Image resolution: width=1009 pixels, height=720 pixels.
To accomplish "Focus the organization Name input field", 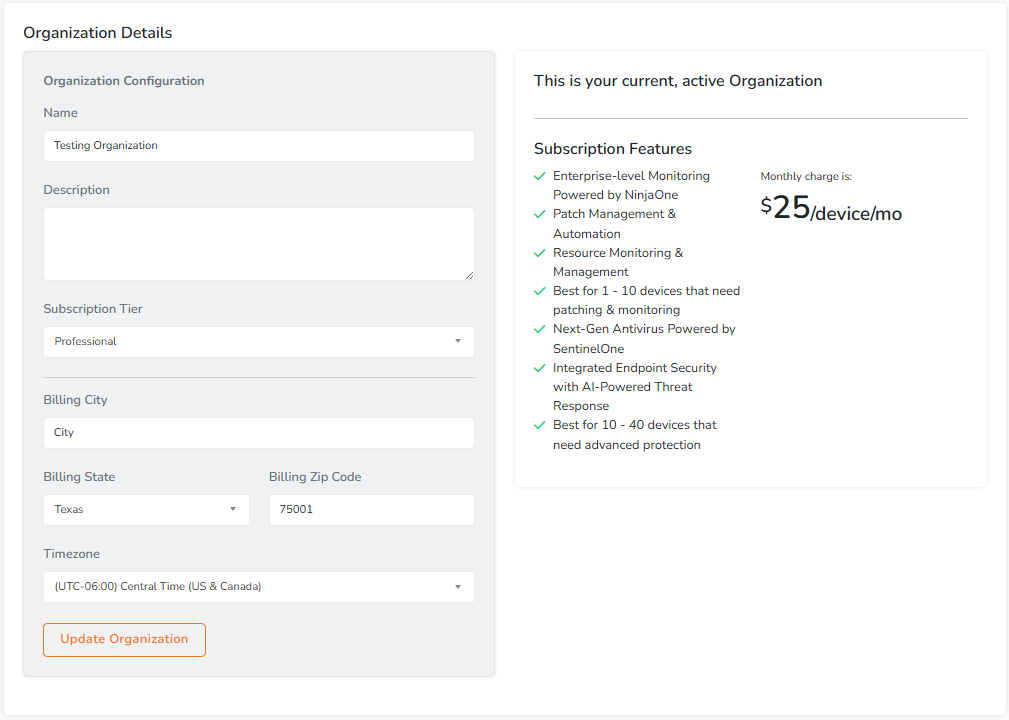I will tap(258, 146).
